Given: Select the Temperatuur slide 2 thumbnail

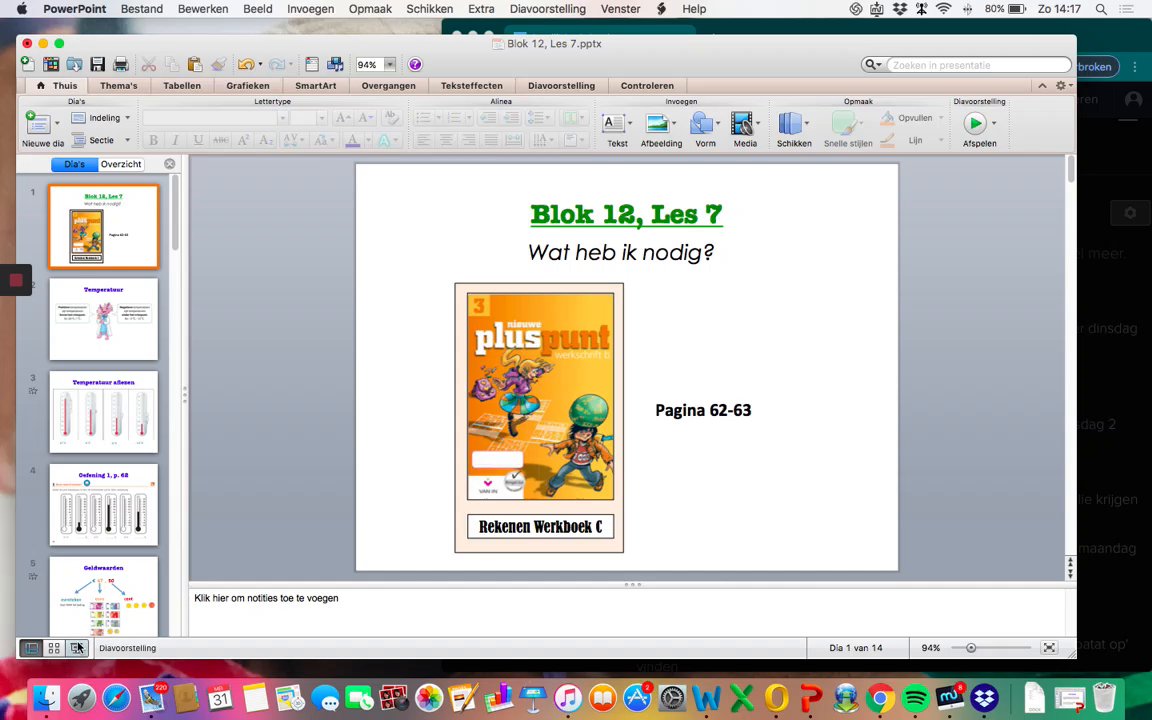Looking at the screenshot, I should pos(104,319).
